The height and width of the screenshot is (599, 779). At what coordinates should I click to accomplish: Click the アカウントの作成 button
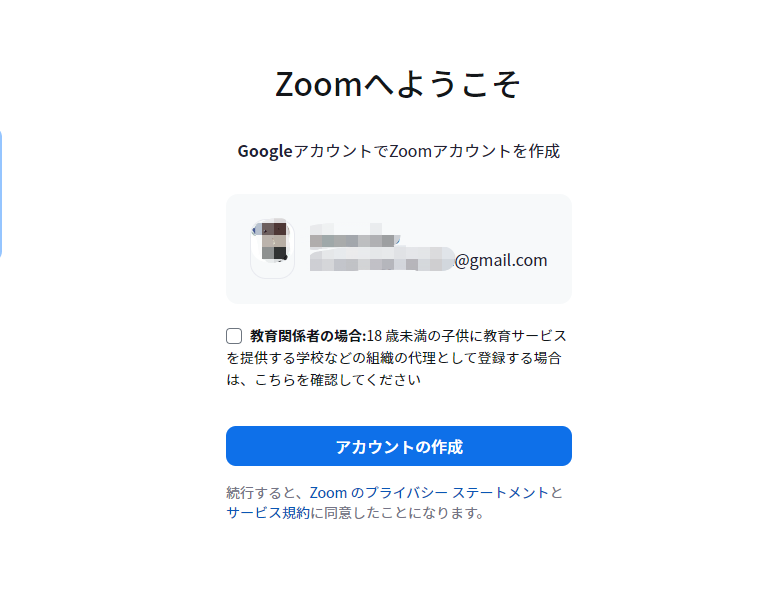tap(398, 446)
